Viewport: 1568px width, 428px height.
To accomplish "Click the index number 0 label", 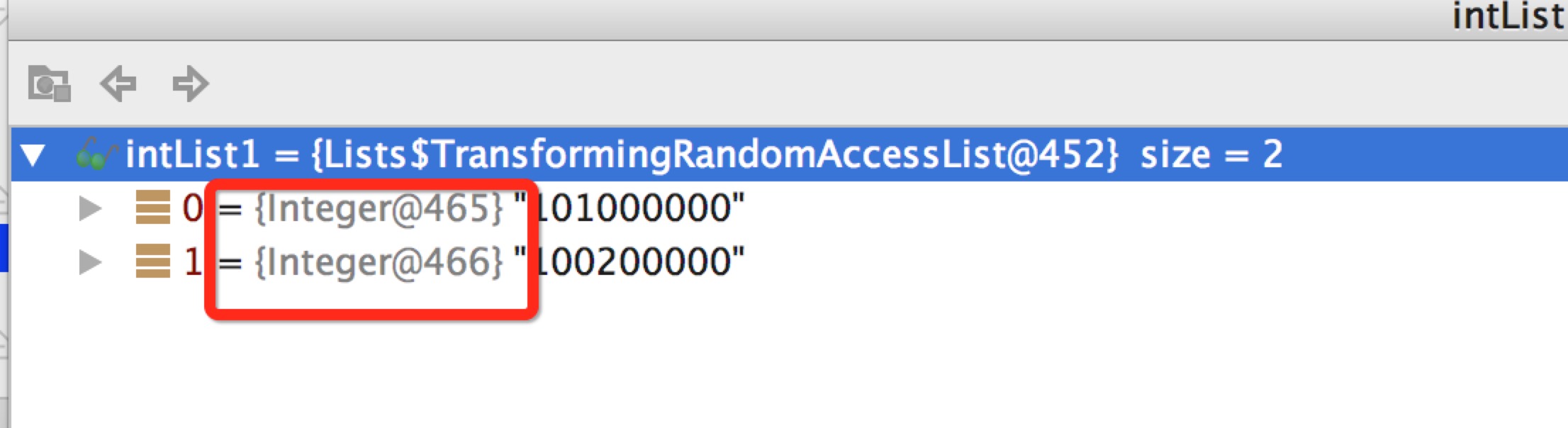I will pos(192,208).
